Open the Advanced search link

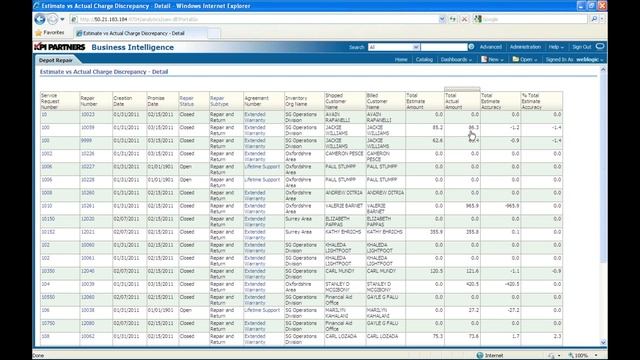point(490,47)
